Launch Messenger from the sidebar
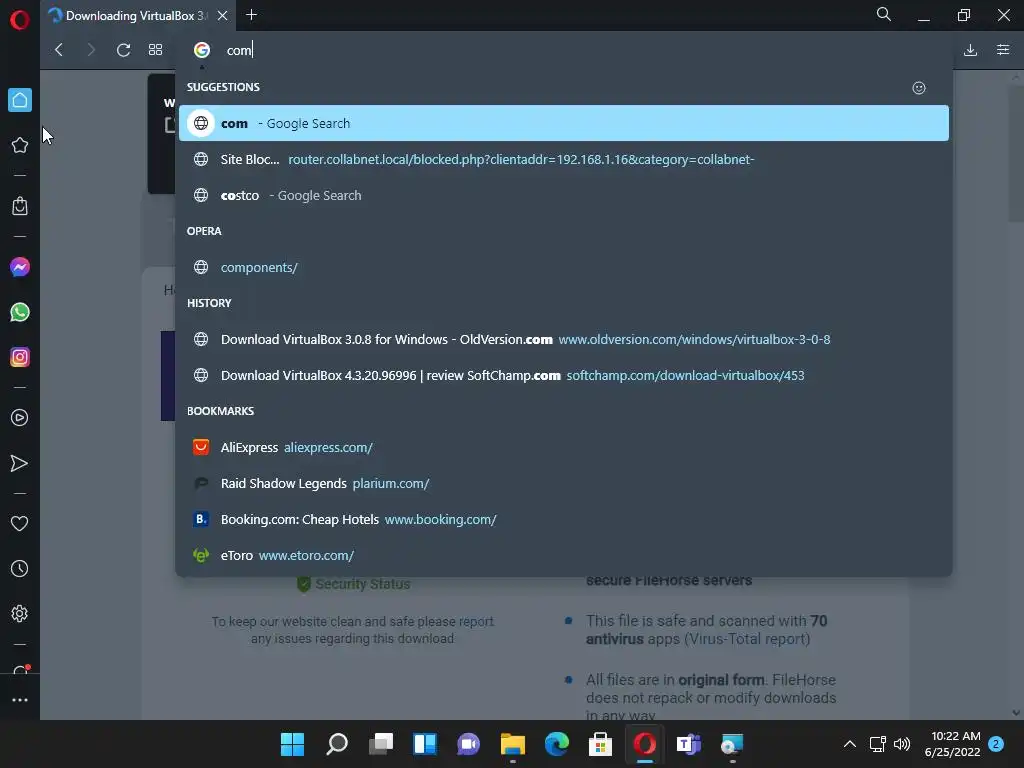 20,267
